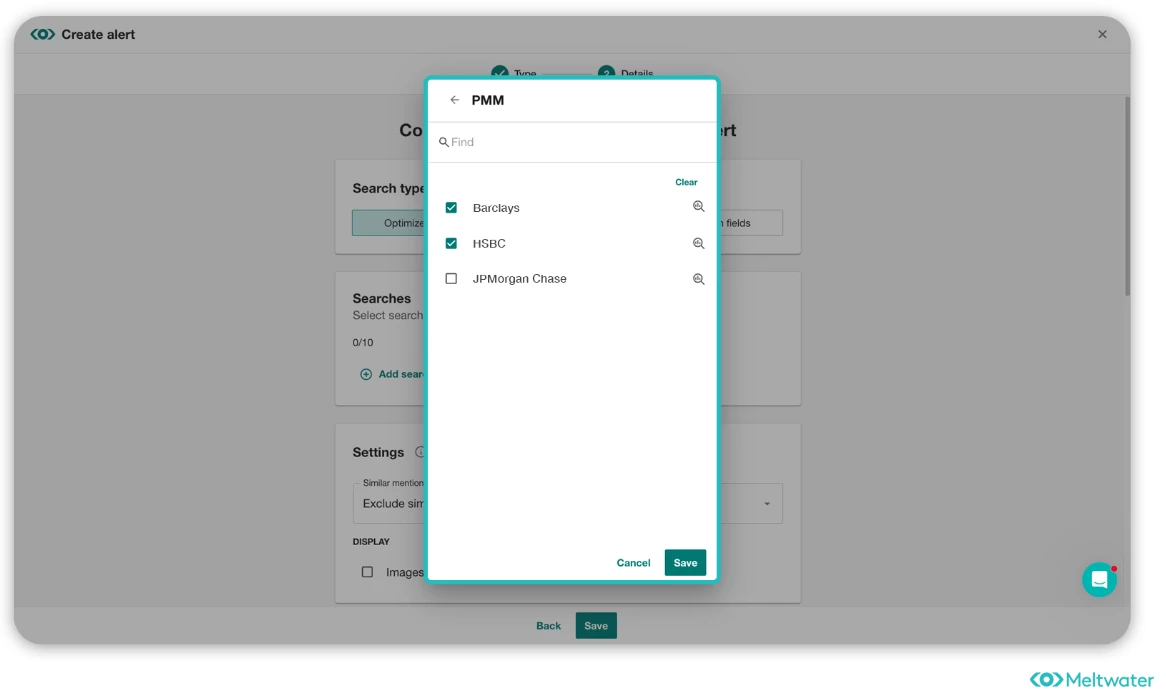Click the Barclays label text
Image resolution: width=1166 pixels, height=696 pixels.
click(496, 207)
